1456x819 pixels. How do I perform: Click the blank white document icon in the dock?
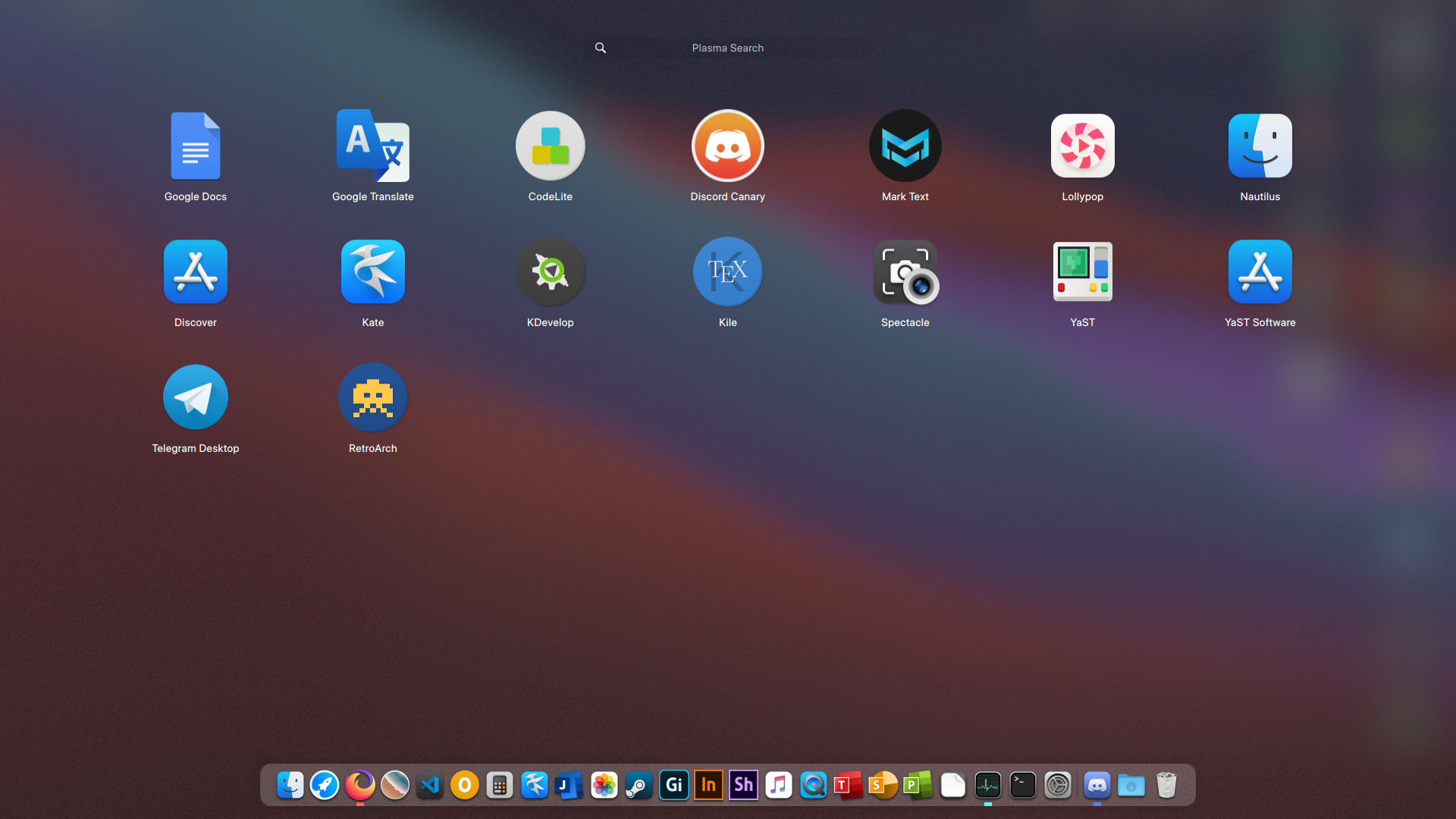(x=953, y=785)
